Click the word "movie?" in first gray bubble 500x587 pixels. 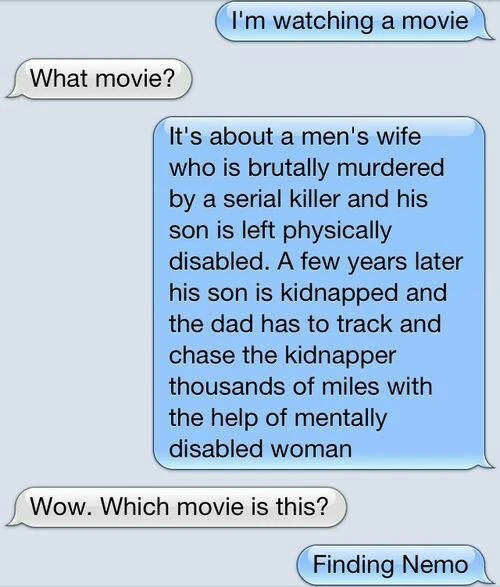[x=135, y=79]
